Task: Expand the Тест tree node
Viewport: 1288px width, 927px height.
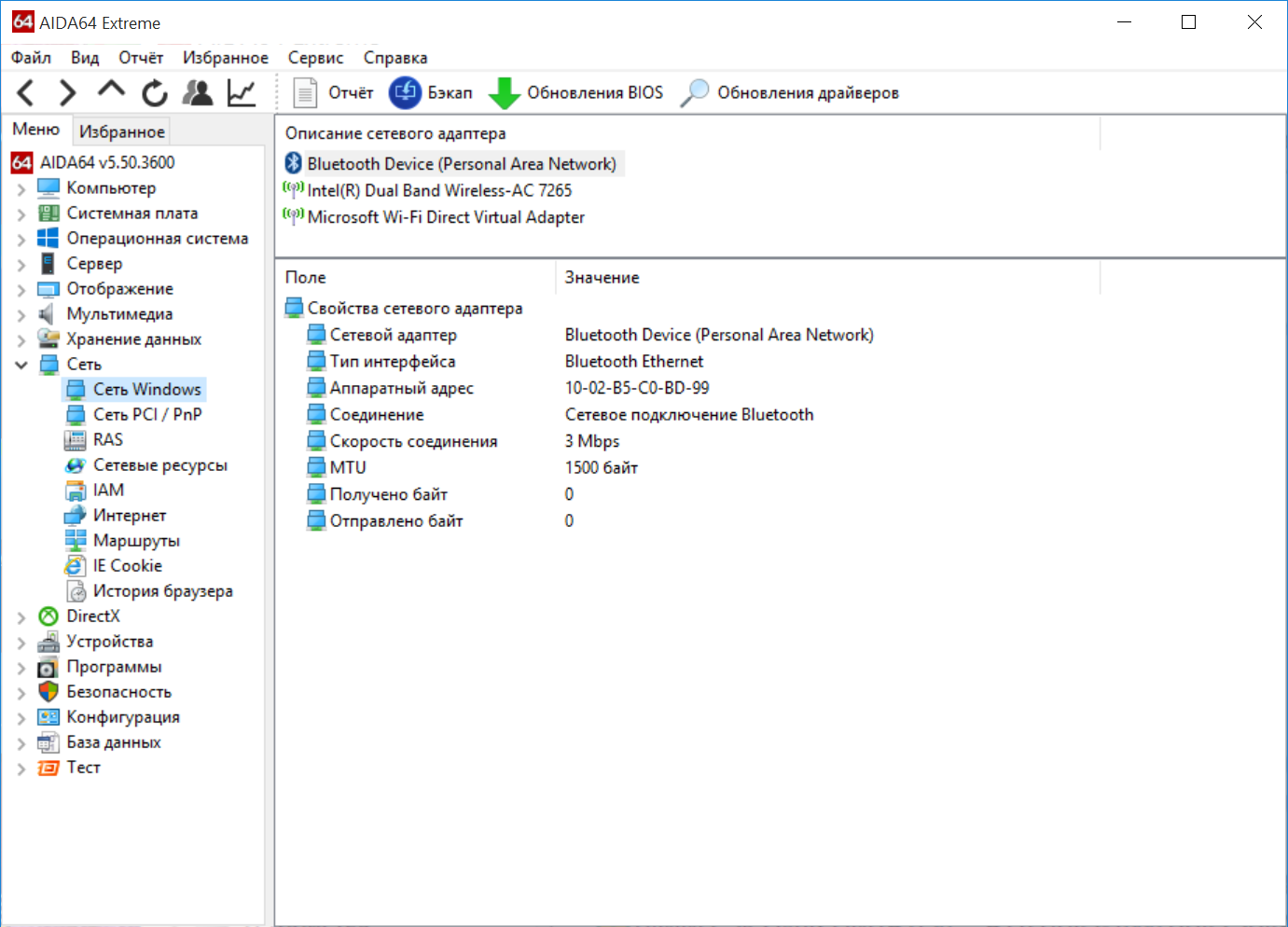Action: [x=21, y=768]
